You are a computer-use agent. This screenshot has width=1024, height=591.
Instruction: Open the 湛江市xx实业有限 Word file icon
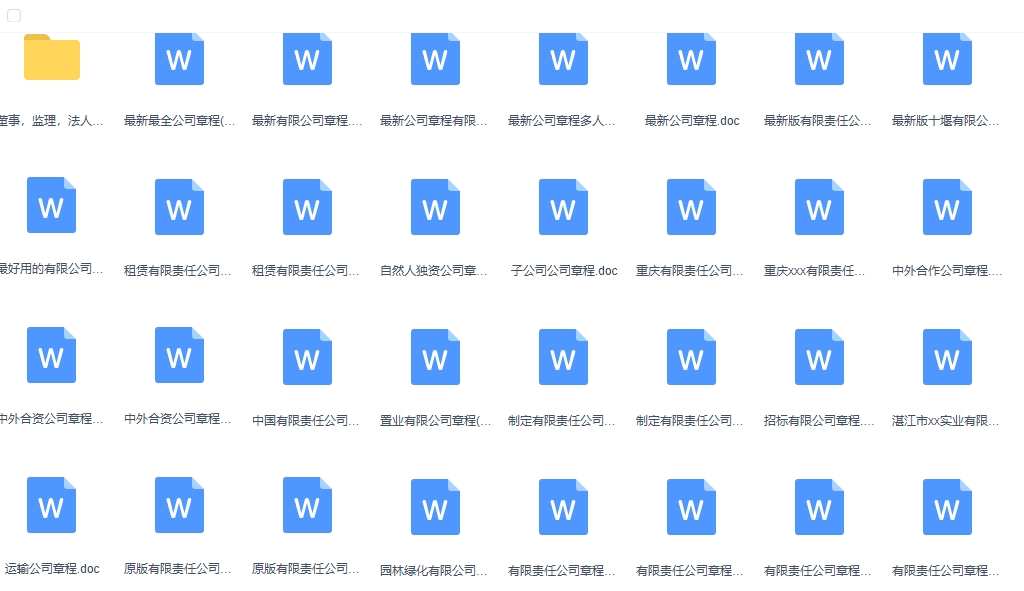click(x=947, y=356)
